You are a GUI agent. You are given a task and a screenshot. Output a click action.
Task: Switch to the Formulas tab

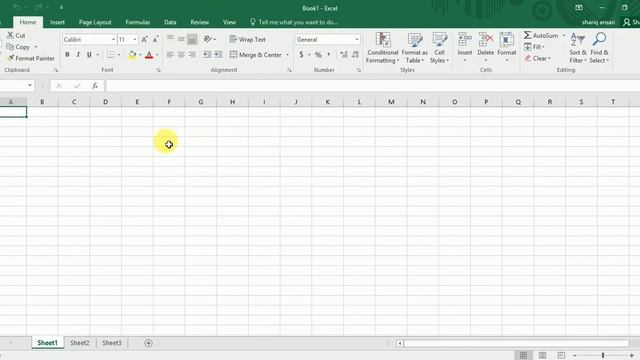pos(138,22)
